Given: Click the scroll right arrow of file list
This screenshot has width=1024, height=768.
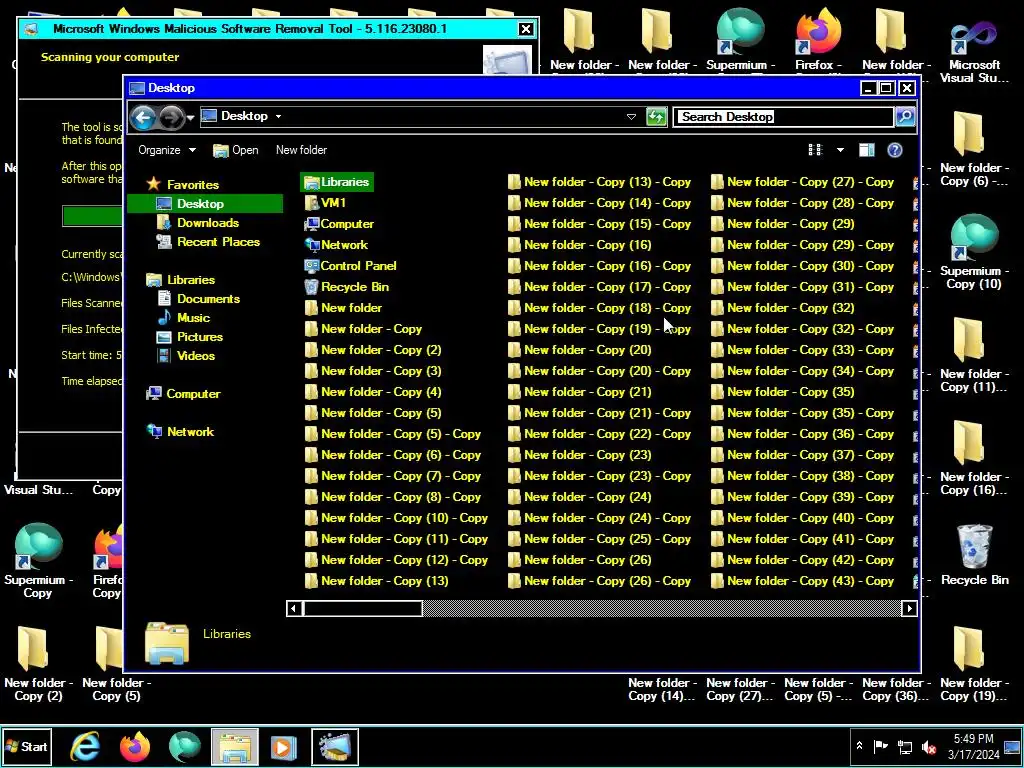Looking at the screenshot, I should click(909, 609).
